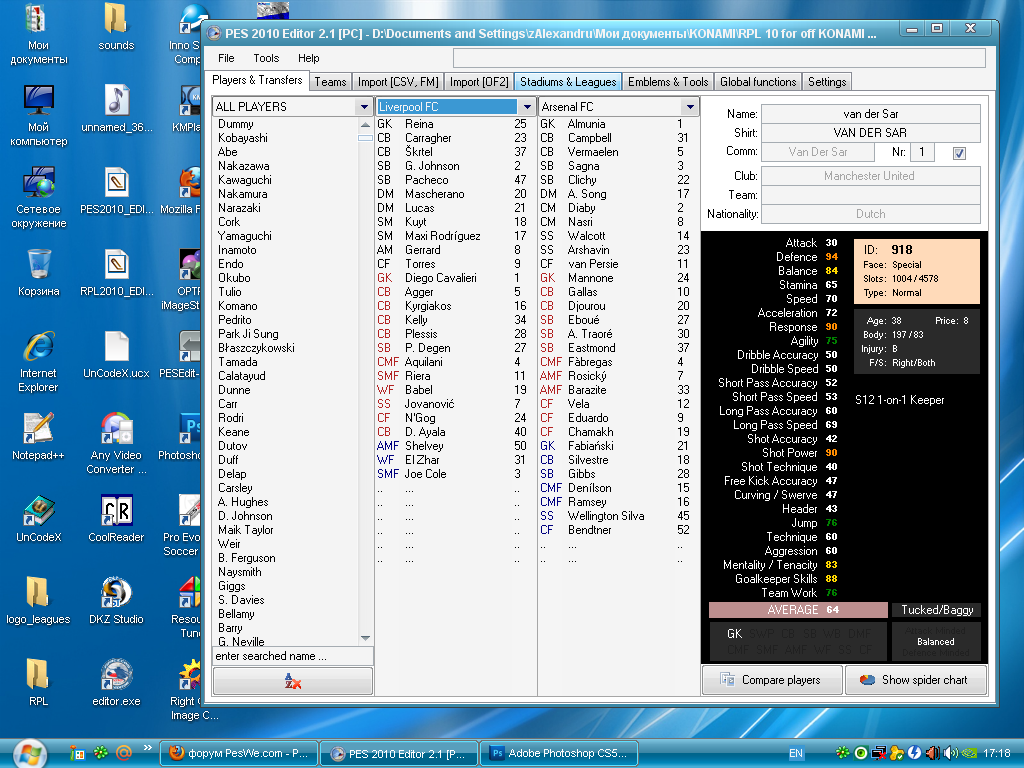Image resolution: width=1024 pixels, height=768 pixels.
Task: Toggle the checkbox next to shirt Nr field
Action: [x=959, y=153]
